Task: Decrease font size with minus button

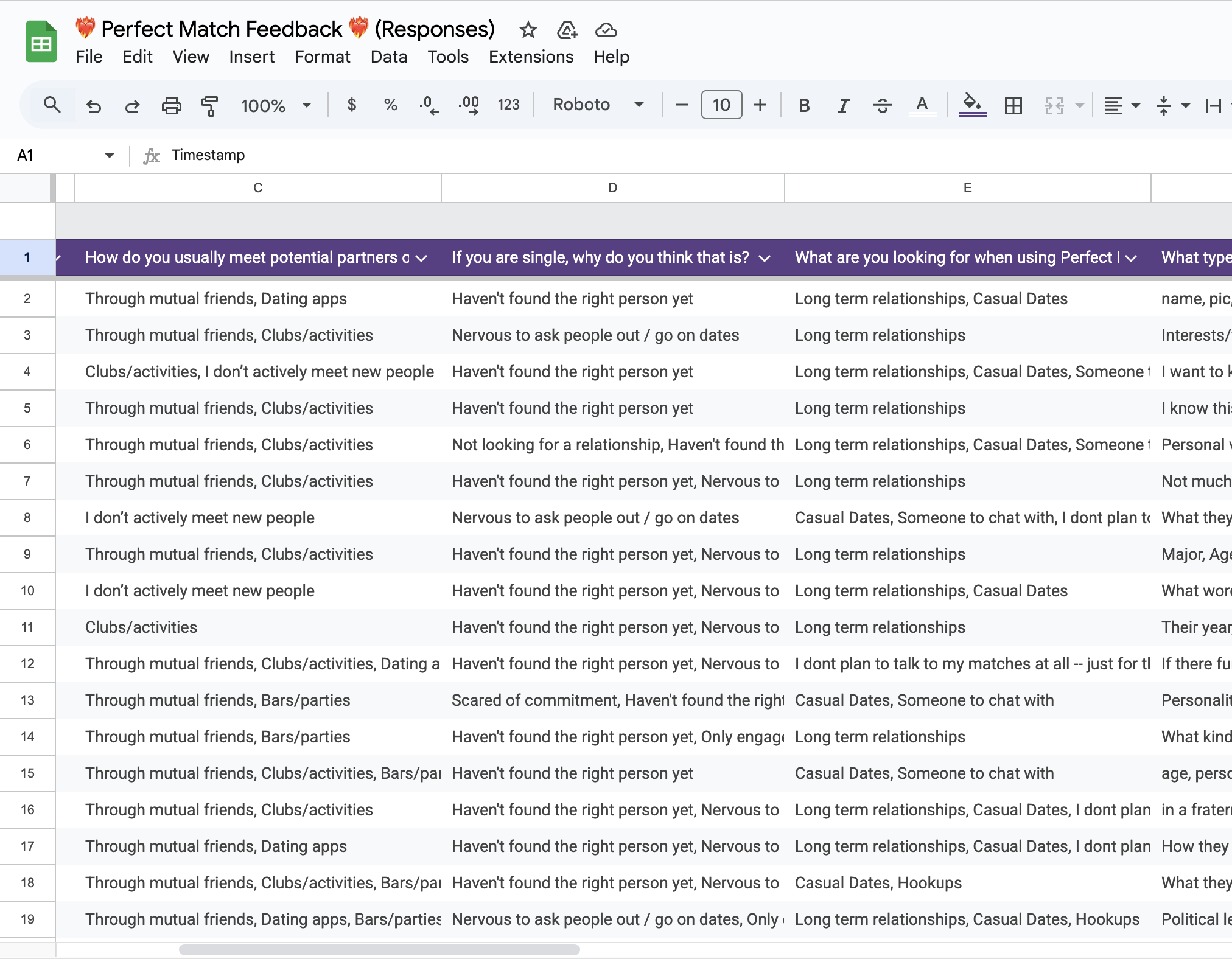Action: click(682, 105)
